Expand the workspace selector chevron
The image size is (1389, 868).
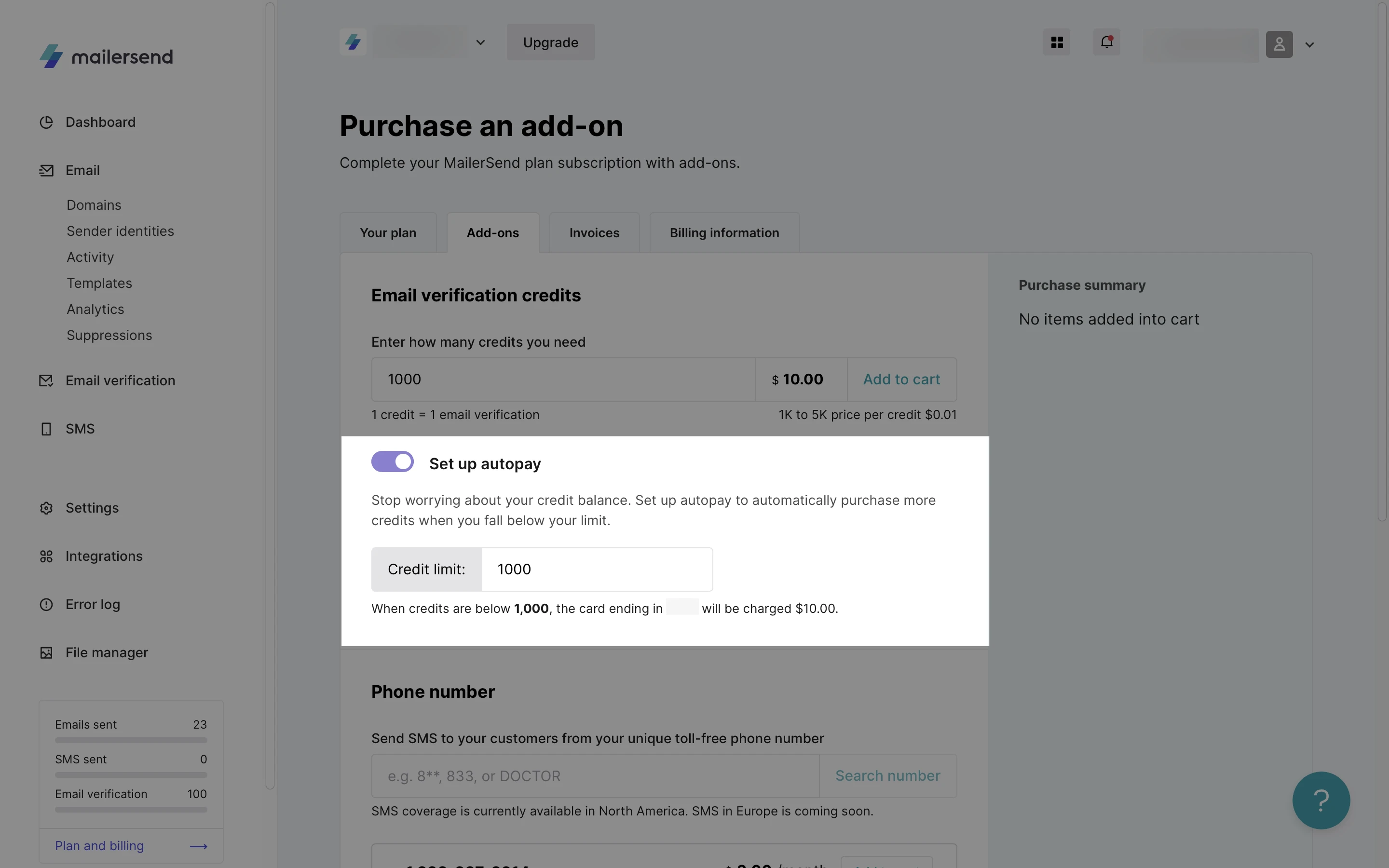pyautogui.click(x=480, y=42)
